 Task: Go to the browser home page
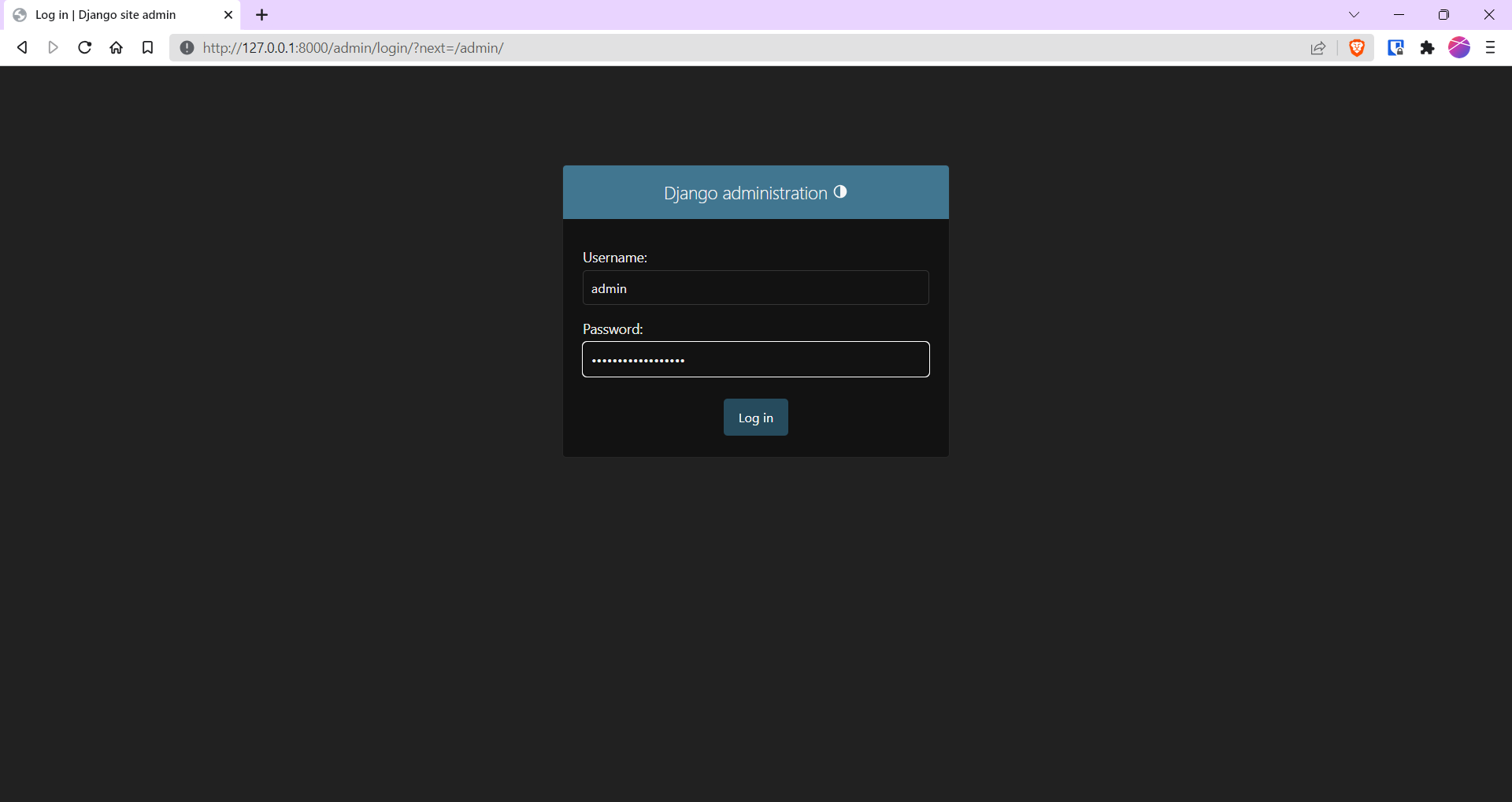click(x=117, y=48)
